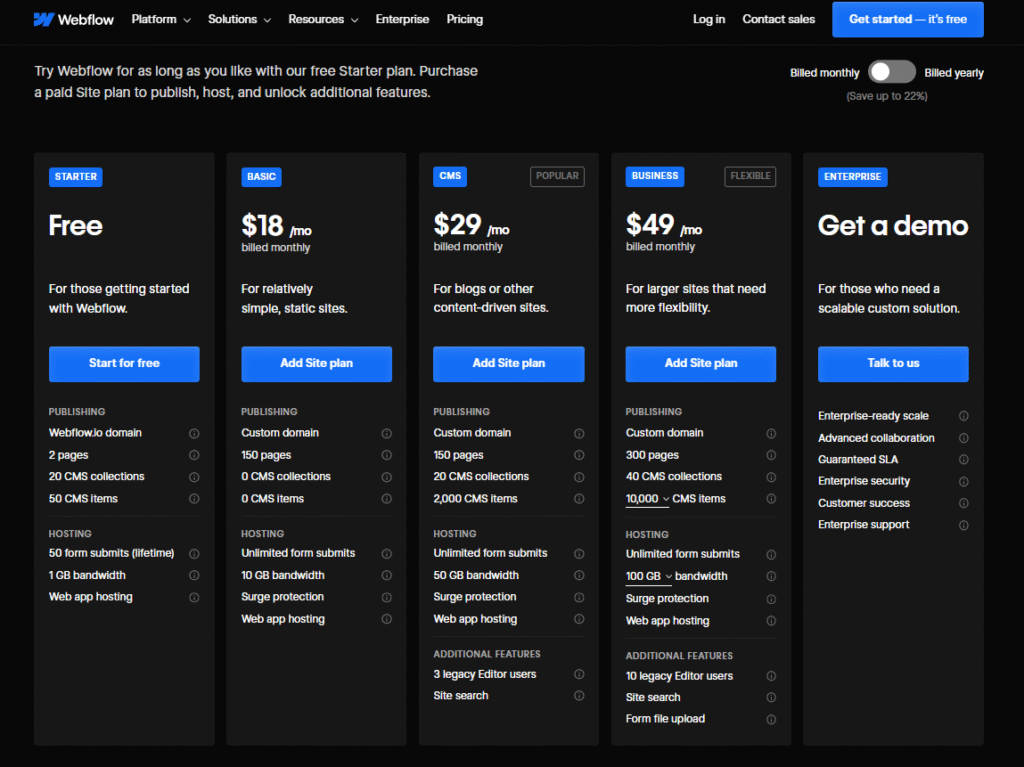
Task: Expand the 10,000 CMS items dropdown
Action: (648, 499)
